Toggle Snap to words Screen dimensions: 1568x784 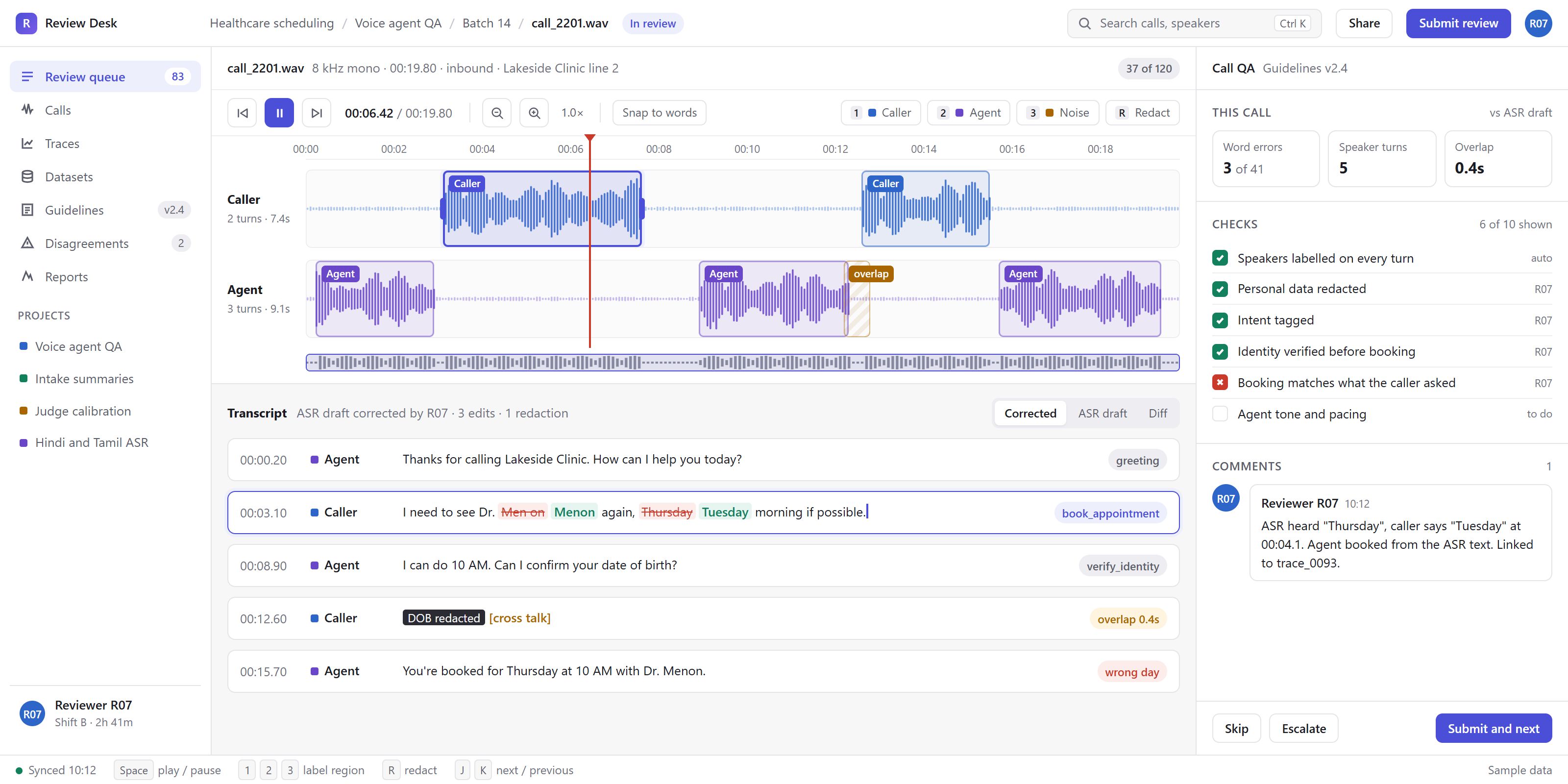[659, 113]
